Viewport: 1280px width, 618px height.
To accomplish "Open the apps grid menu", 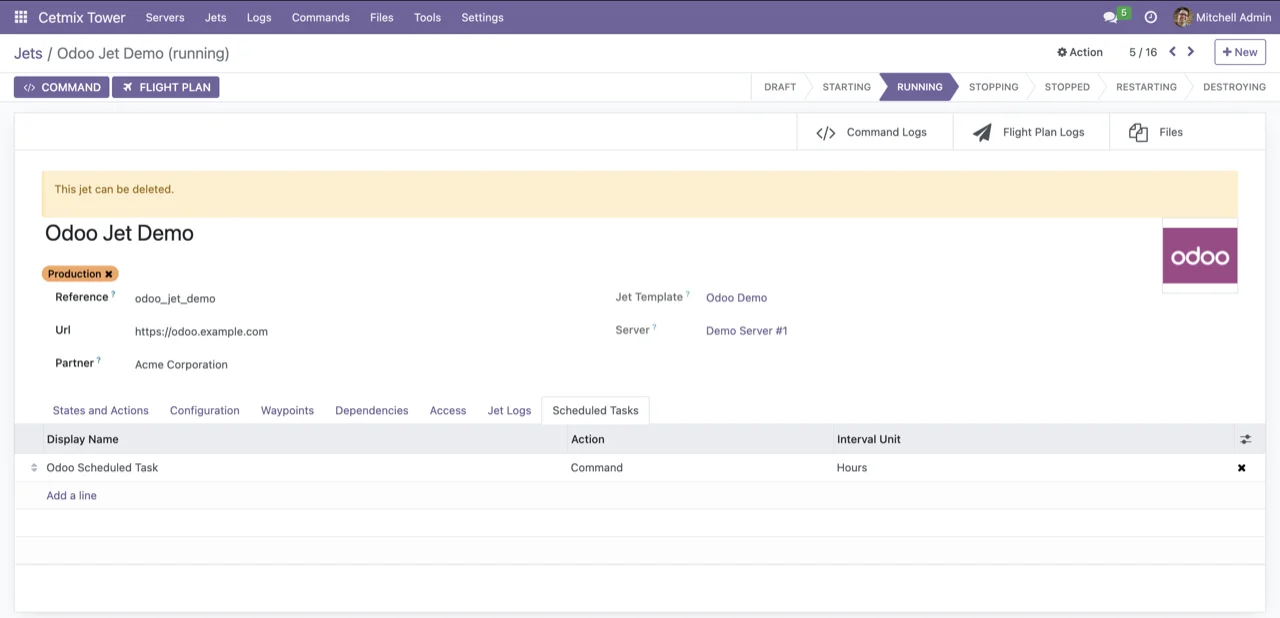I will pos(20,17).
